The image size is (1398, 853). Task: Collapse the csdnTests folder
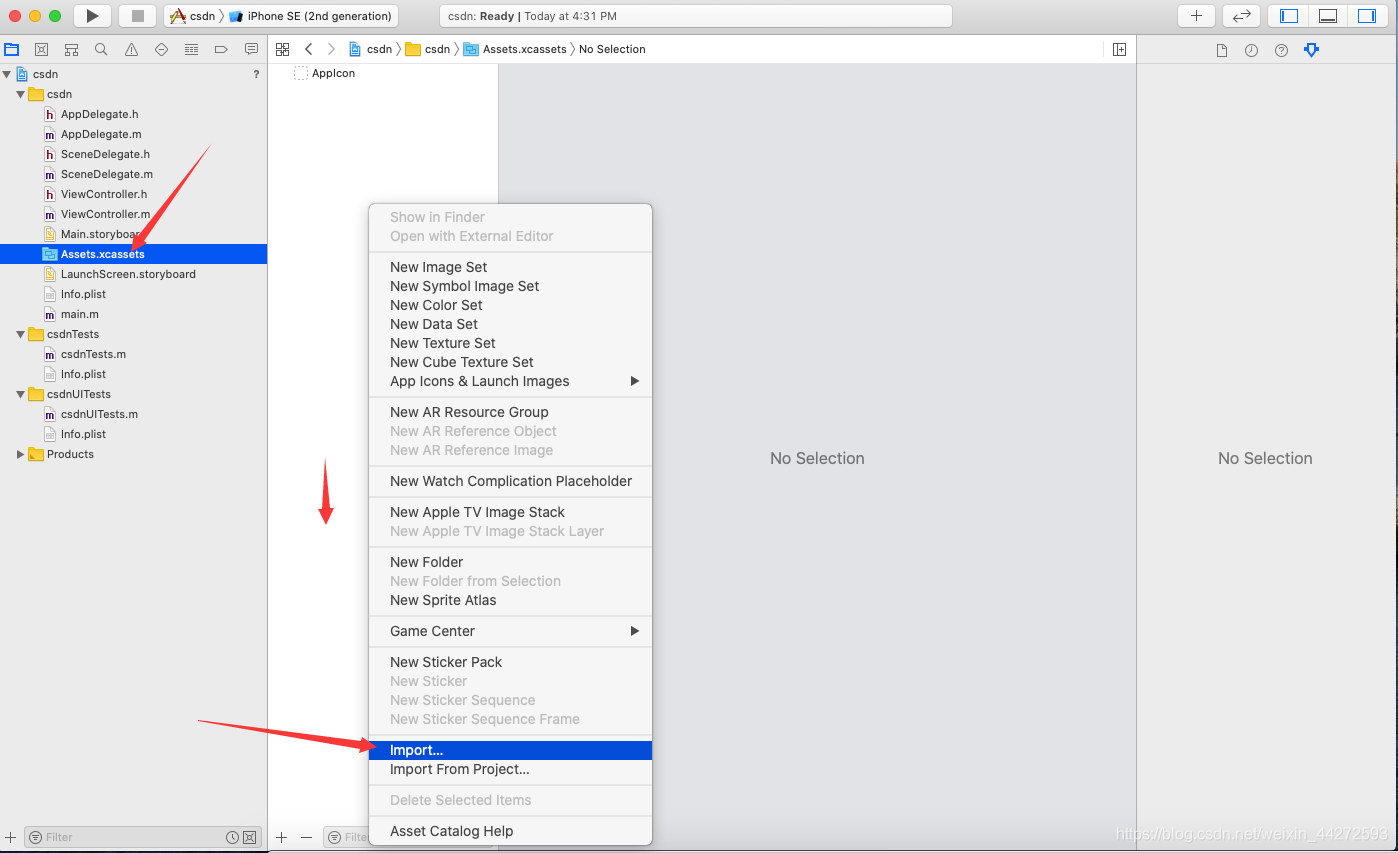click(x=20, y=334)
